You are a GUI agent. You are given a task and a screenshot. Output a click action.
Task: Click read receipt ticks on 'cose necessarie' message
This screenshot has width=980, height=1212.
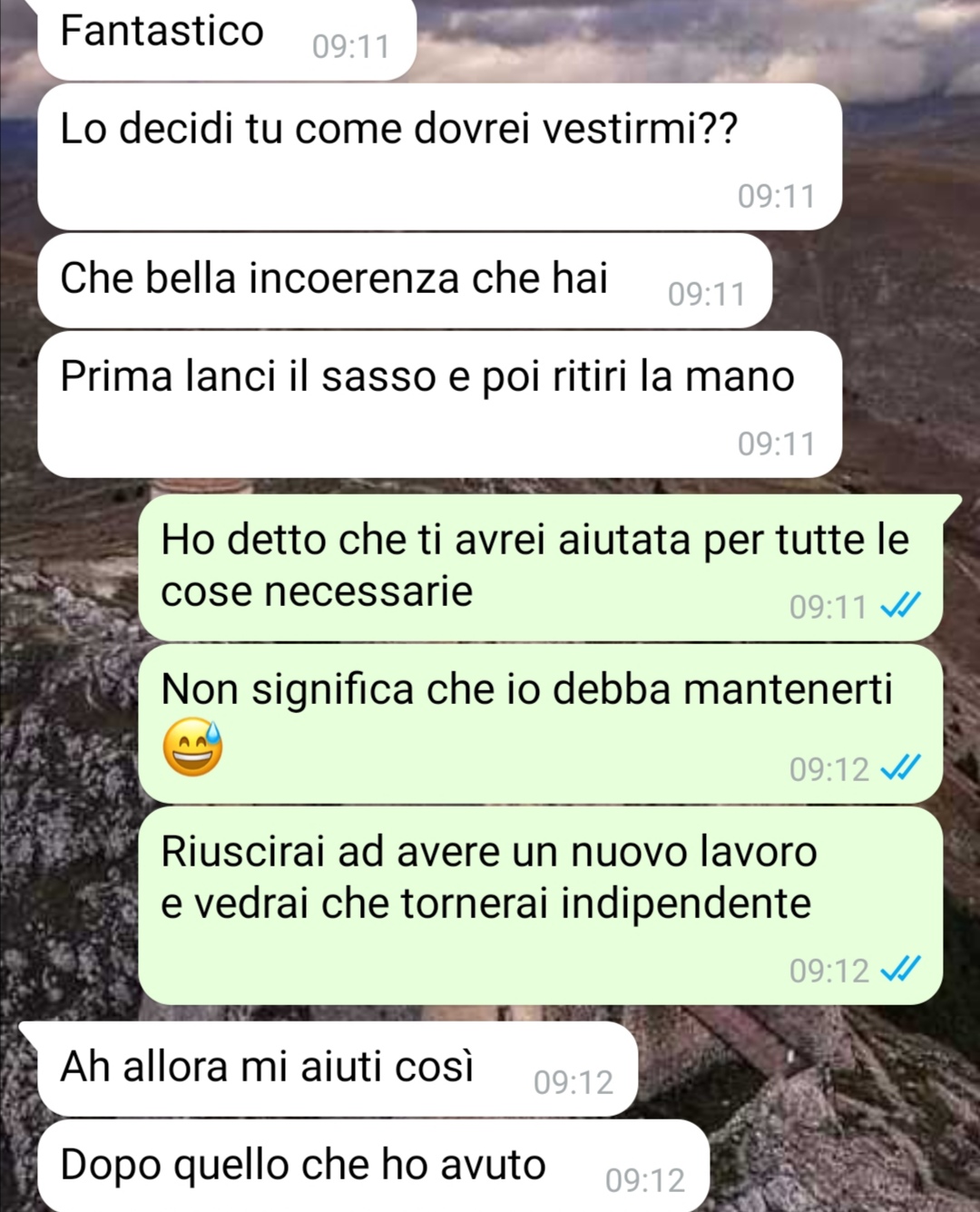click(901, 605)
